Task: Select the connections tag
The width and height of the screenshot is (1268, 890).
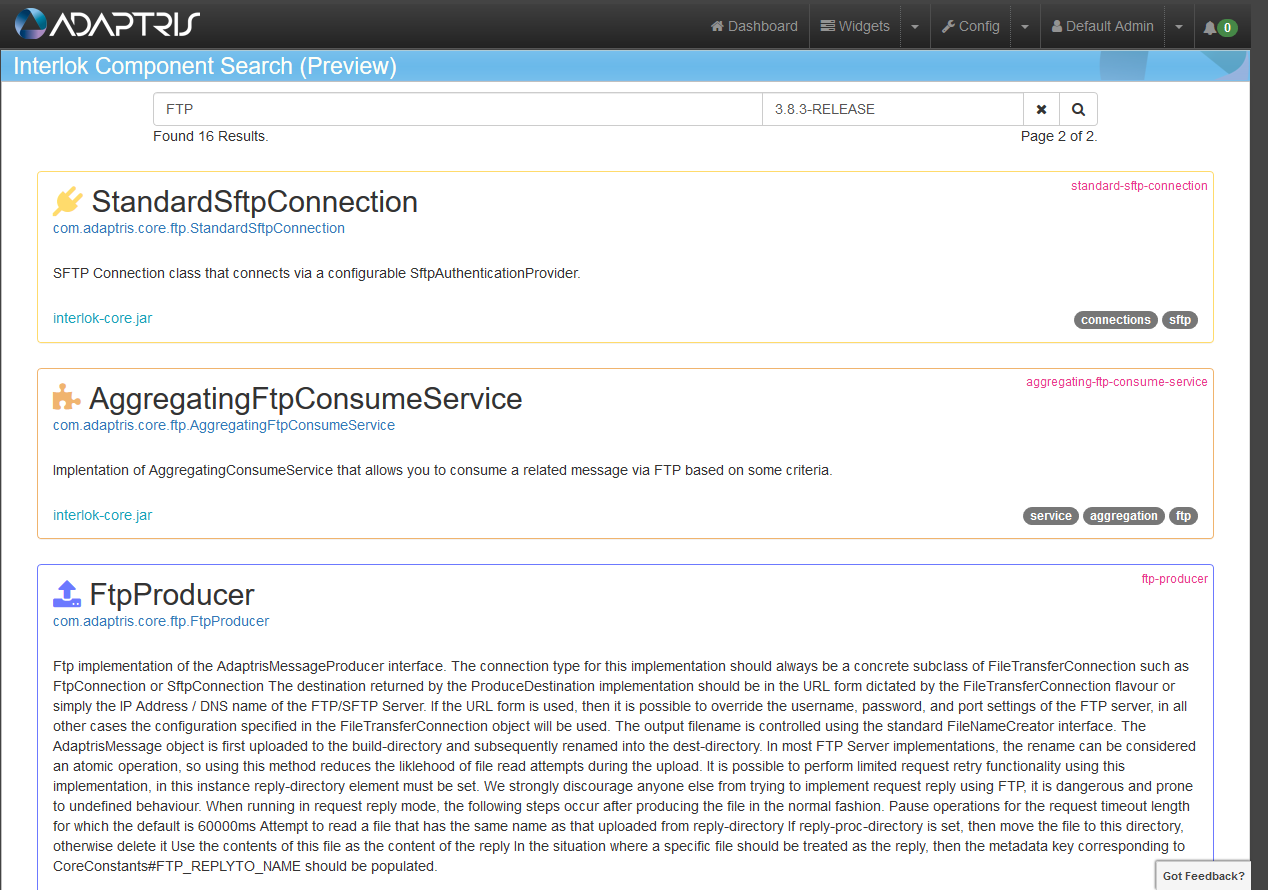Action: [1116, 320]
